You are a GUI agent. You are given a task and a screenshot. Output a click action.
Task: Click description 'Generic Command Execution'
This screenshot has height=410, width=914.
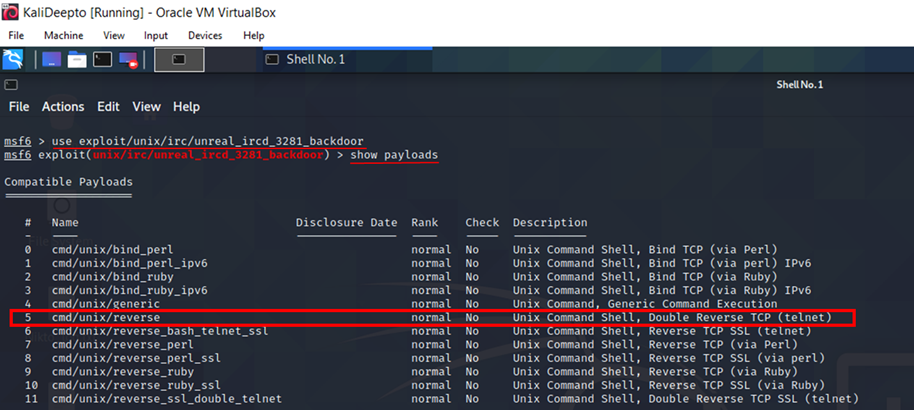(x=692, y=304)
